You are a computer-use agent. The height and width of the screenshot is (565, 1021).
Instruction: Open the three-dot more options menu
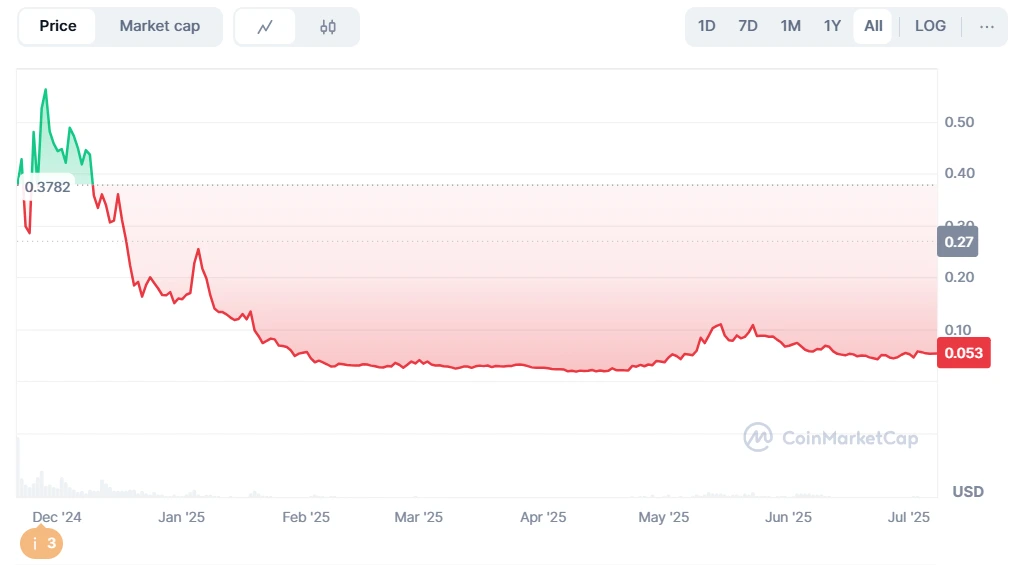[986, 27]
